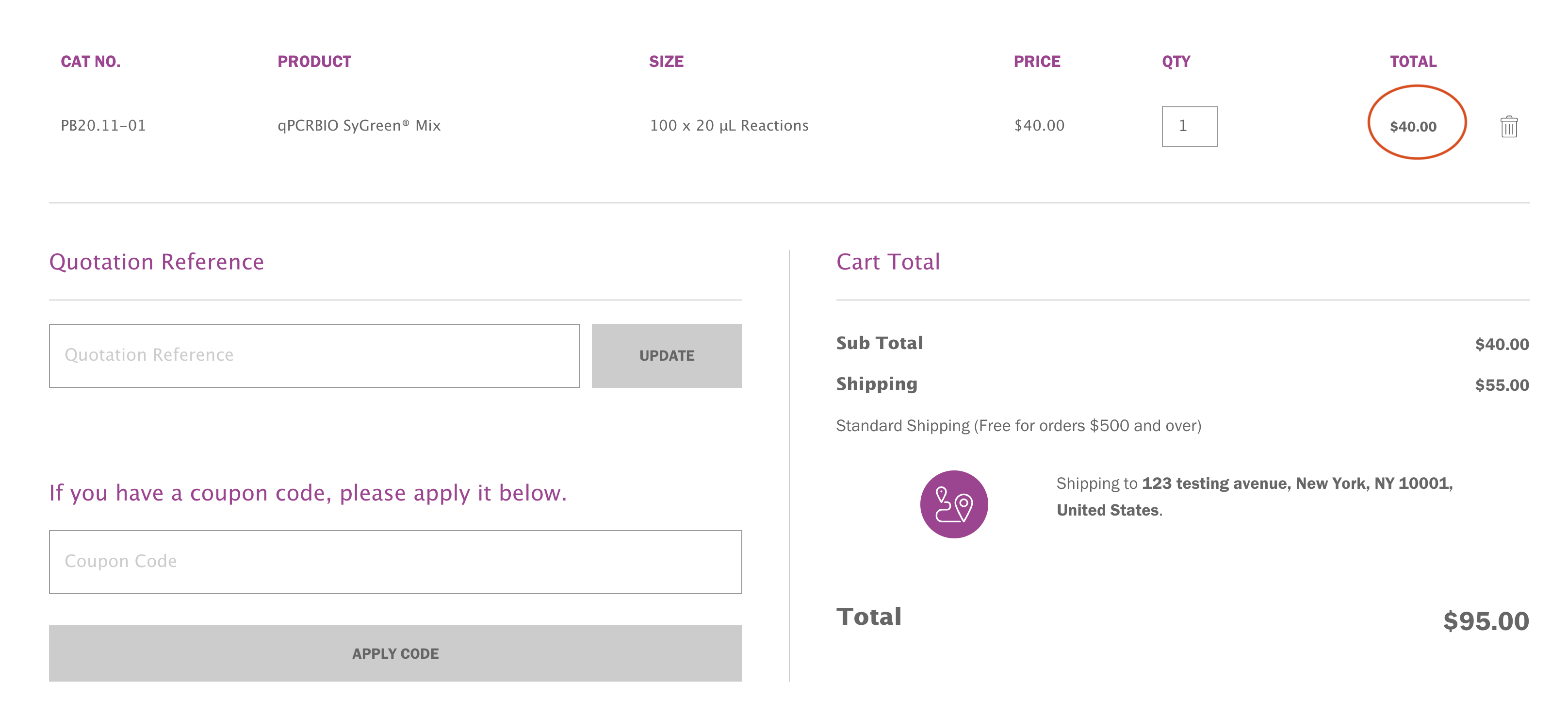Click the $55.00 shipping cost

tap(1501, 385)
